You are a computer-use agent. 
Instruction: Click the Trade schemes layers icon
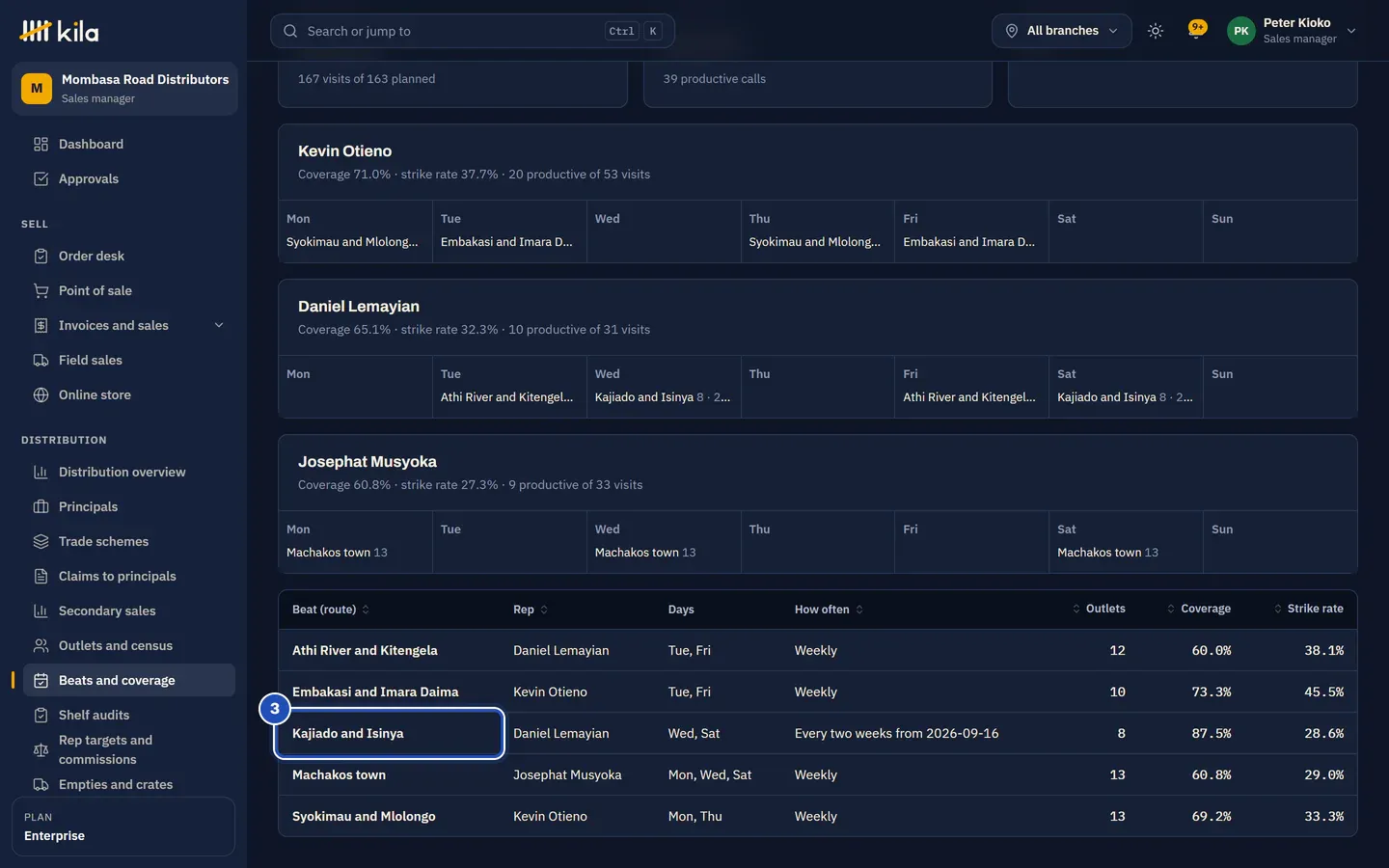point(41,541)
